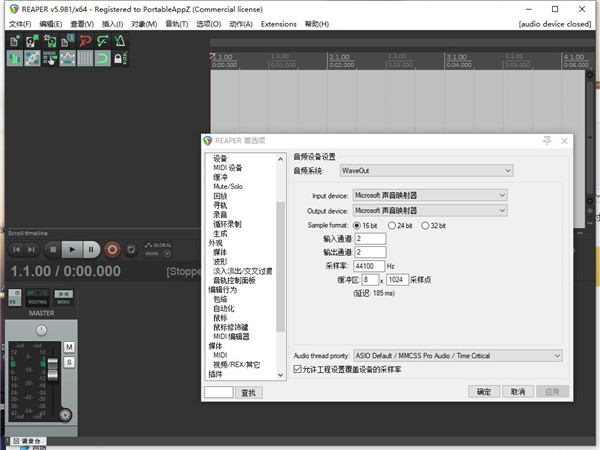Click the 查找 search button
Viewport: 600px width, 450px height.
[248, 392]
